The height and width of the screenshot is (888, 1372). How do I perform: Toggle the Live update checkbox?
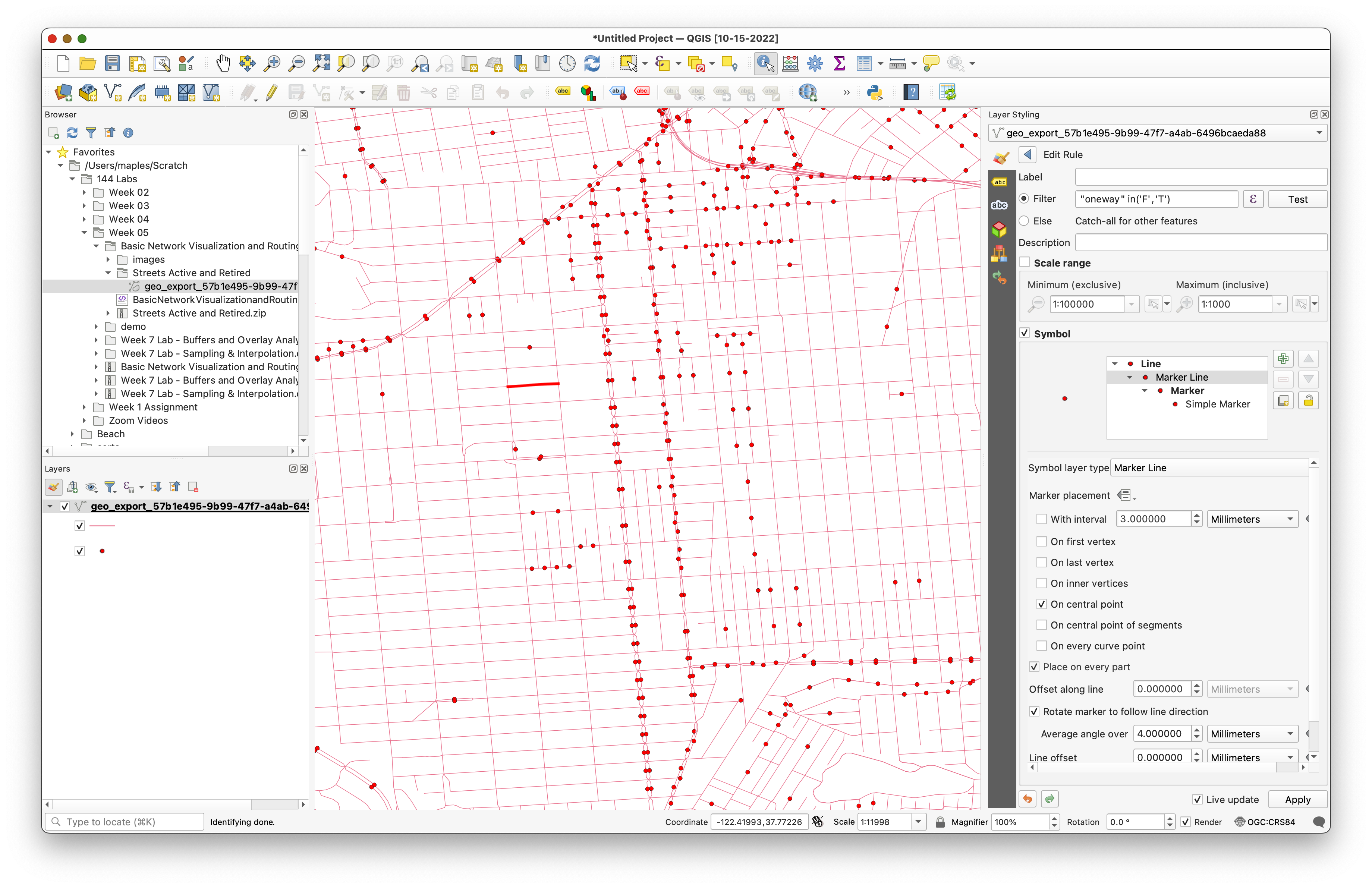(1197, 800)
